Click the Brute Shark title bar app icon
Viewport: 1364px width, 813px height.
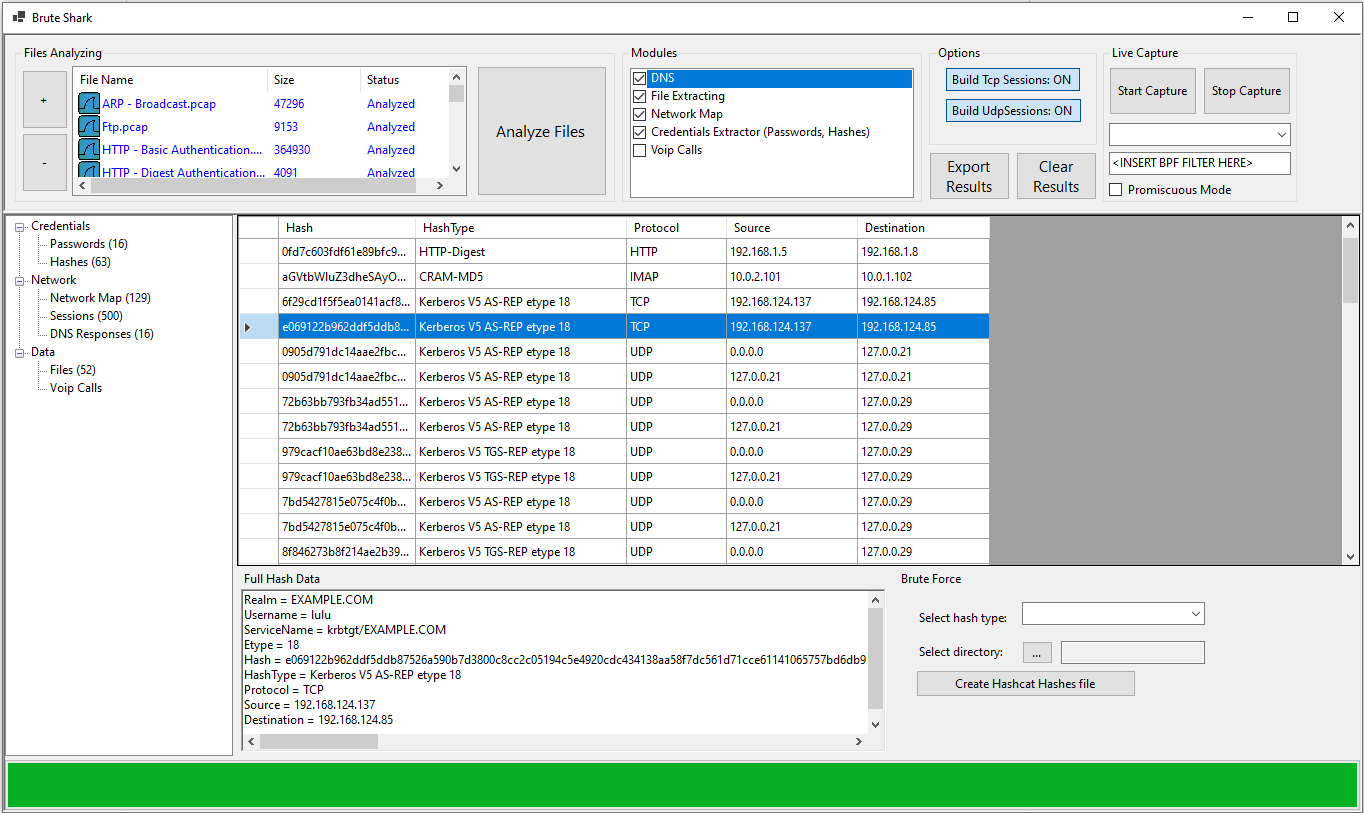pyautogui.click(x=19, y=17)
